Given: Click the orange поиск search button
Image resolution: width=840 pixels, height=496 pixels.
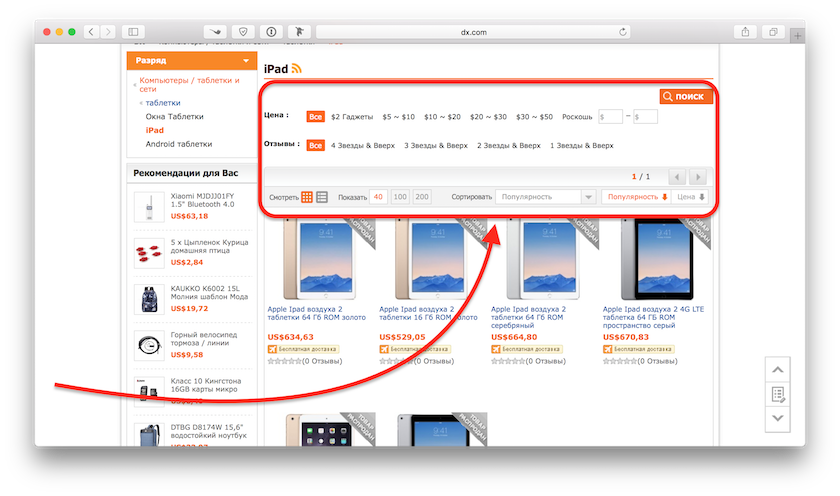Looking at the screenshot, I should tap(686, 96).
